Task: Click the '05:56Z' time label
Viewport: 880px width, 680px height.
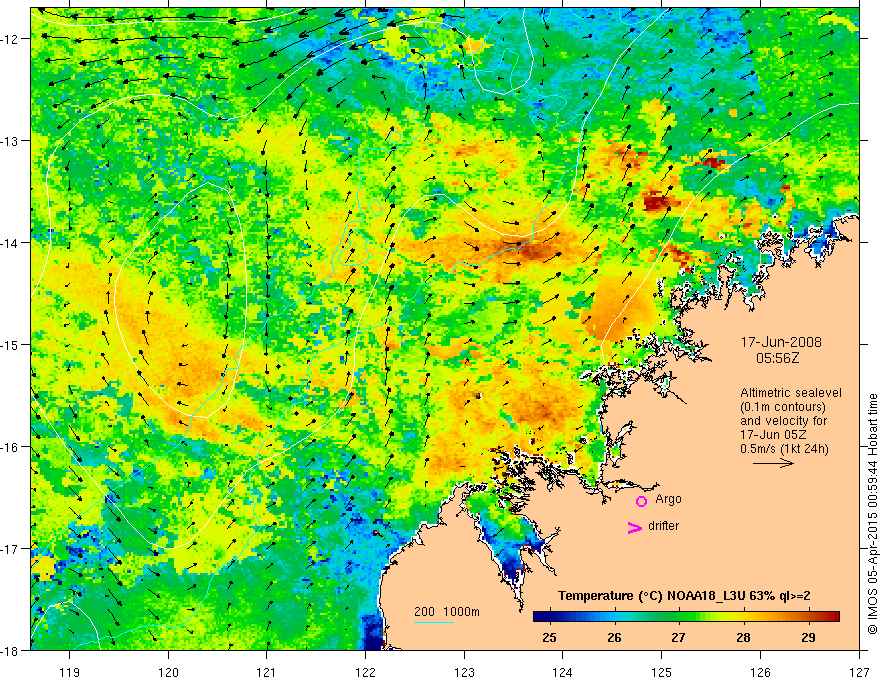Action: [777, 358]
